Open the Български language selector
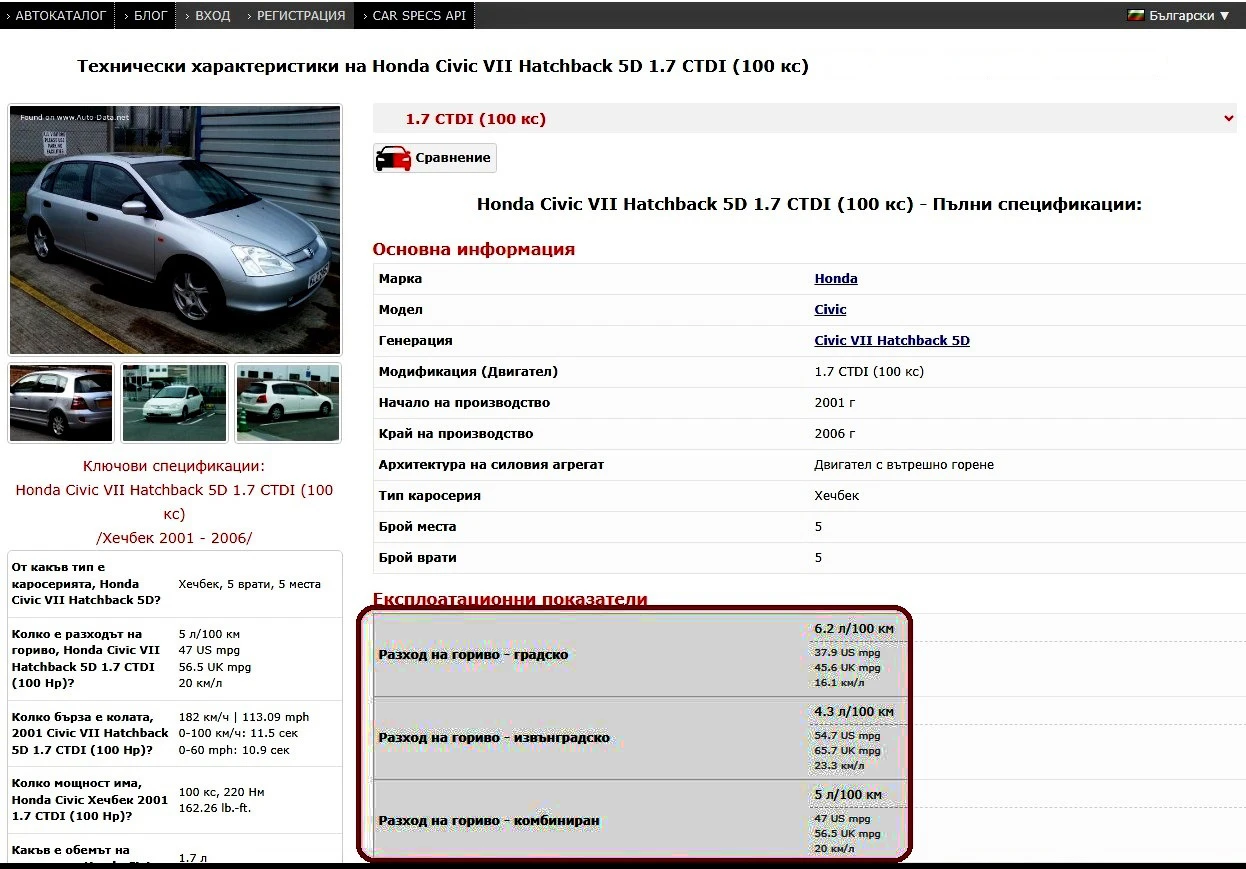Screen dimensions: 1246x869 [1180, 15]
